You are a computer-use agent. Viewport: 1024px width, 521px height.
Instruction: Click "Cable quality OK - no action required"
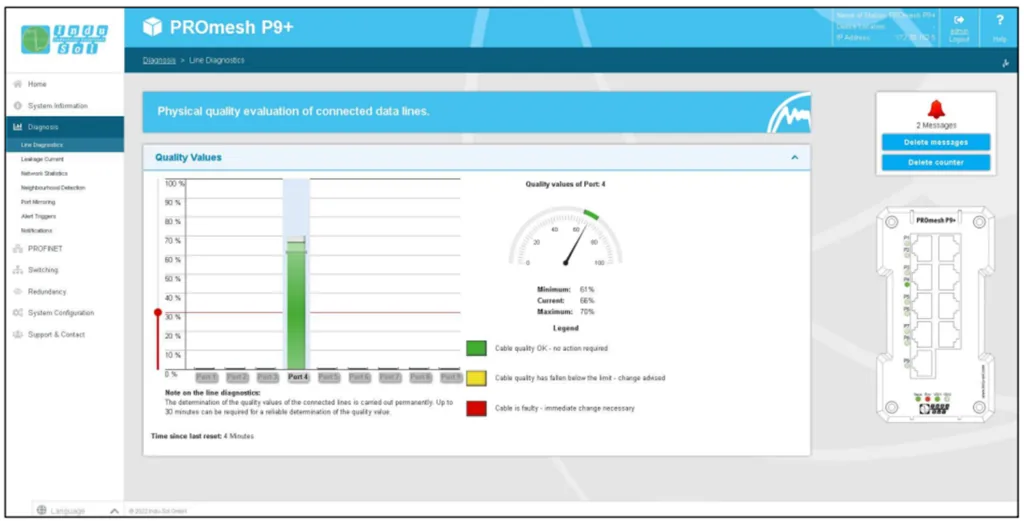pos(551,349)
